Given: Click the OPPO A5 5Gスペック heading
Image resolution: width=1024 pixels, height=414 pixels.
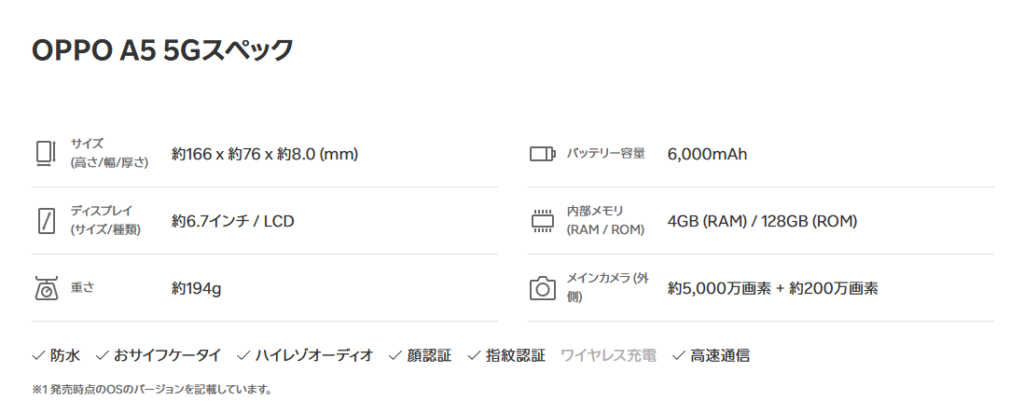Looking at the screenshot, I should tap(163, 50).
